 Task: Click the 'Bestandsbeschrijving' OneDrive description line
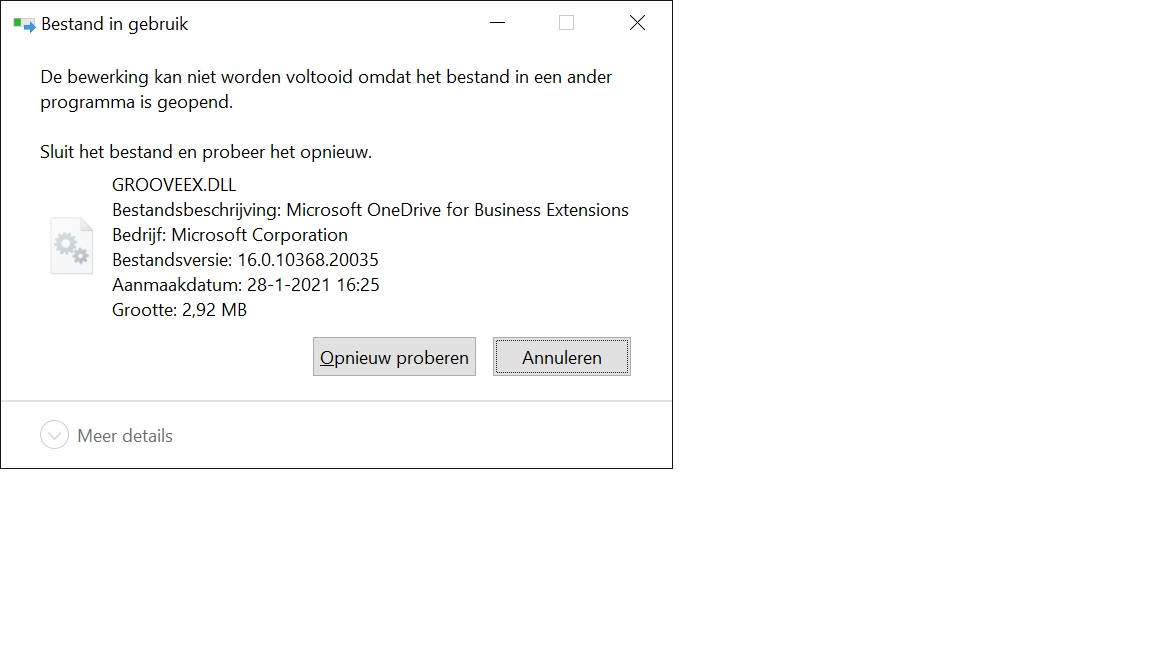coord(370,210)
